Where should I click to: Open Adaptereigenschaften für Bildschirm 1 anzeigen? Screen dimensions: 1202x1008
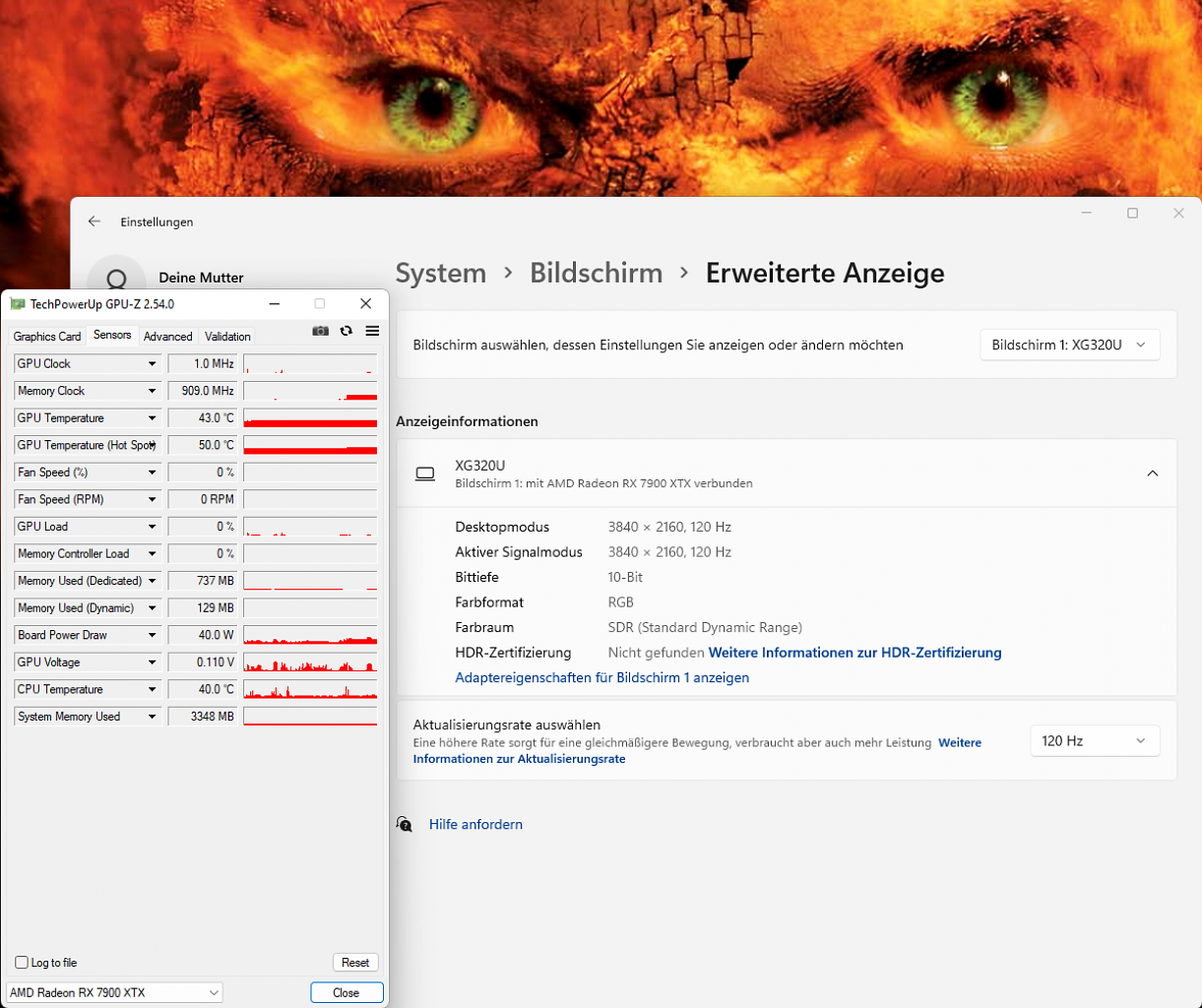click(x=602, y=677)
